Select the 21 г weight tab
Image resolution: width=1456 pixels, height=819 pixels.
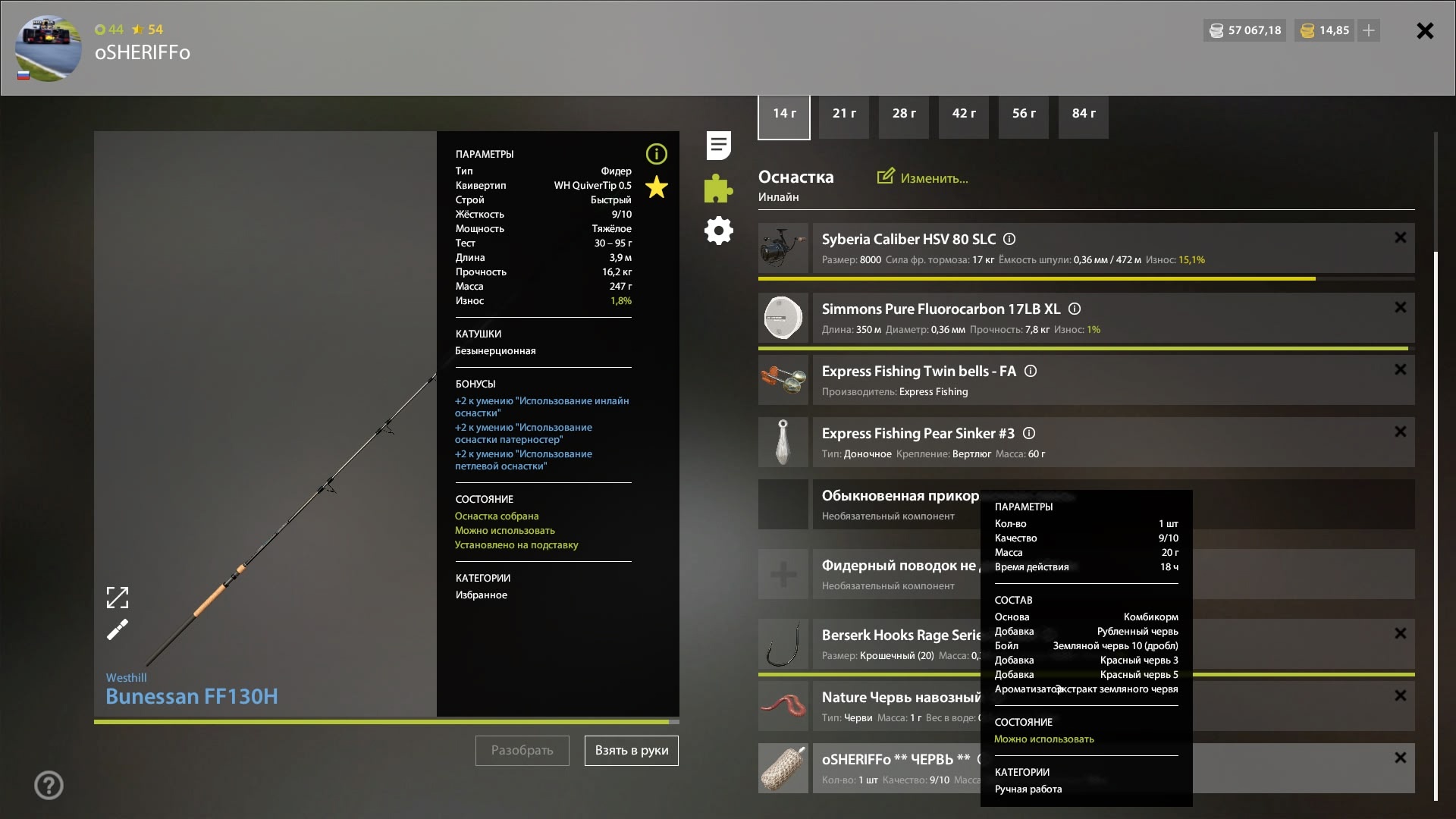point(844,117)
